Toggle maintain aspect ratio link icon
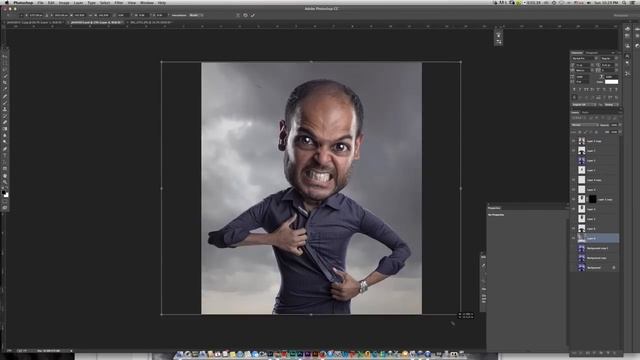 (90, 15)
